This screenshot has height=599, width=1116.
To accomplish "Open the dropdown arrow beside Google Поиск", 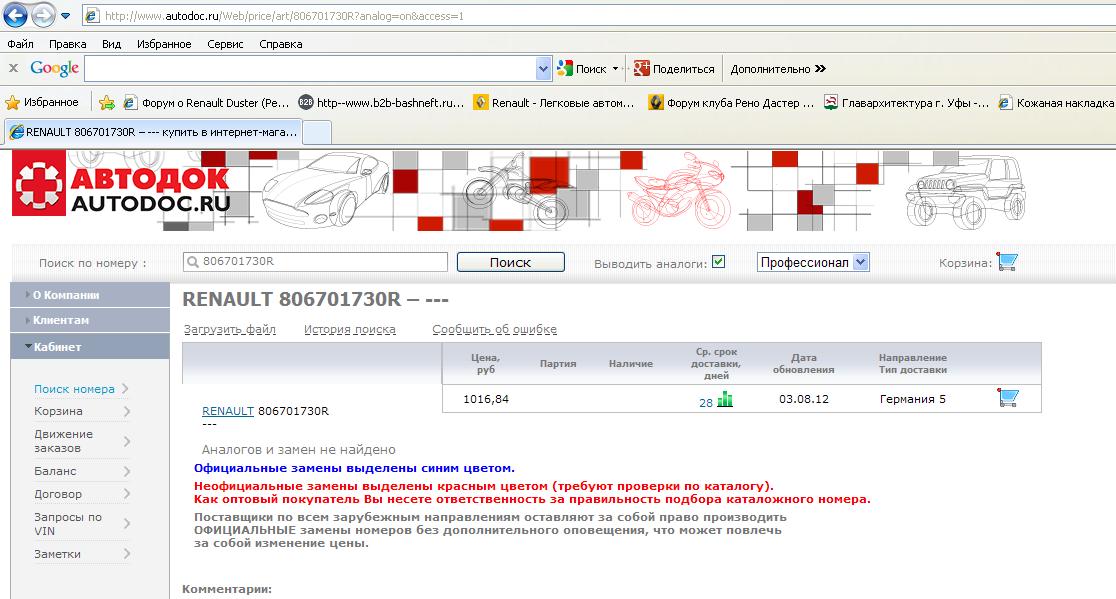I will click(x=616, y=69).
